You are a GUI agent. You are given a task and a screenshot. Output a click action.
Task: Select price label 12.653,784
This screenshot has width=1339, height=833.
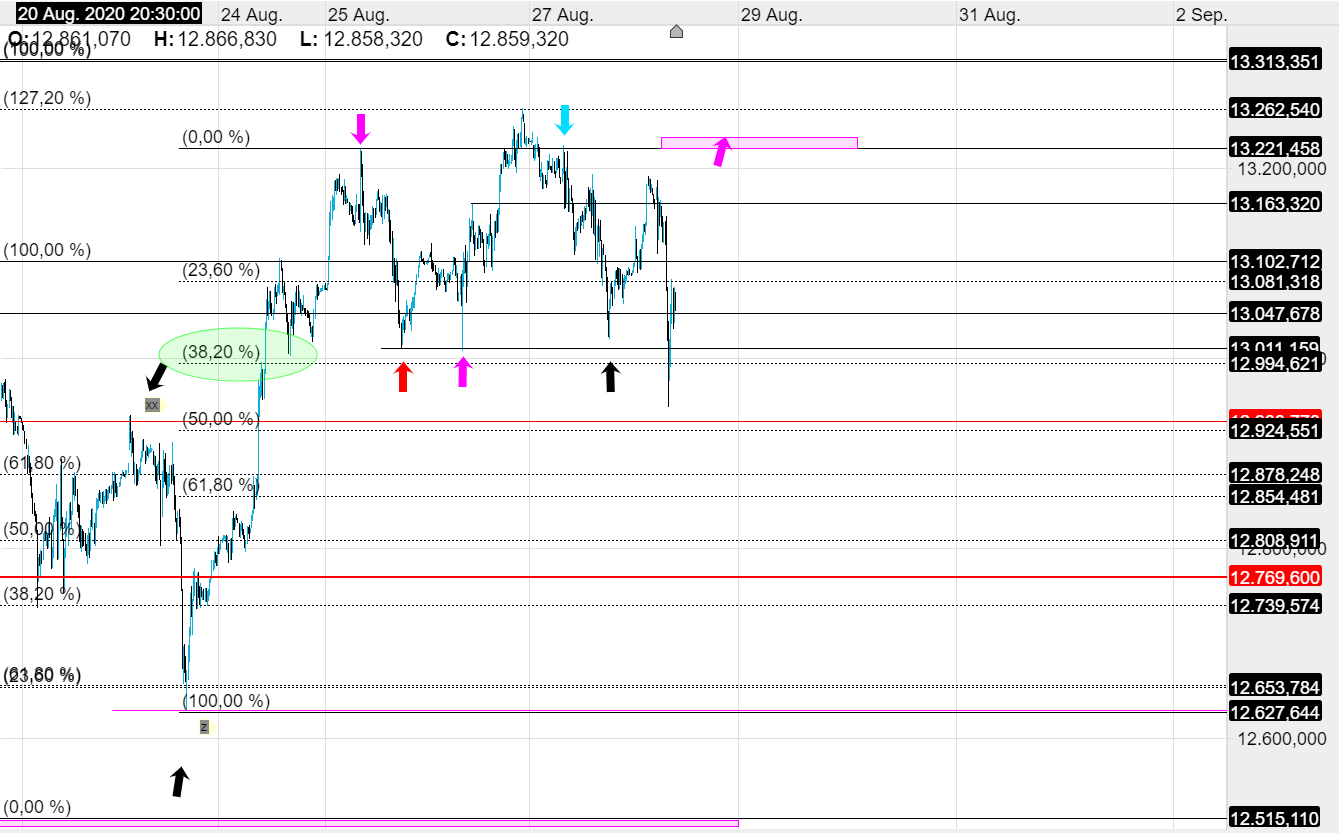(1275, 687)
